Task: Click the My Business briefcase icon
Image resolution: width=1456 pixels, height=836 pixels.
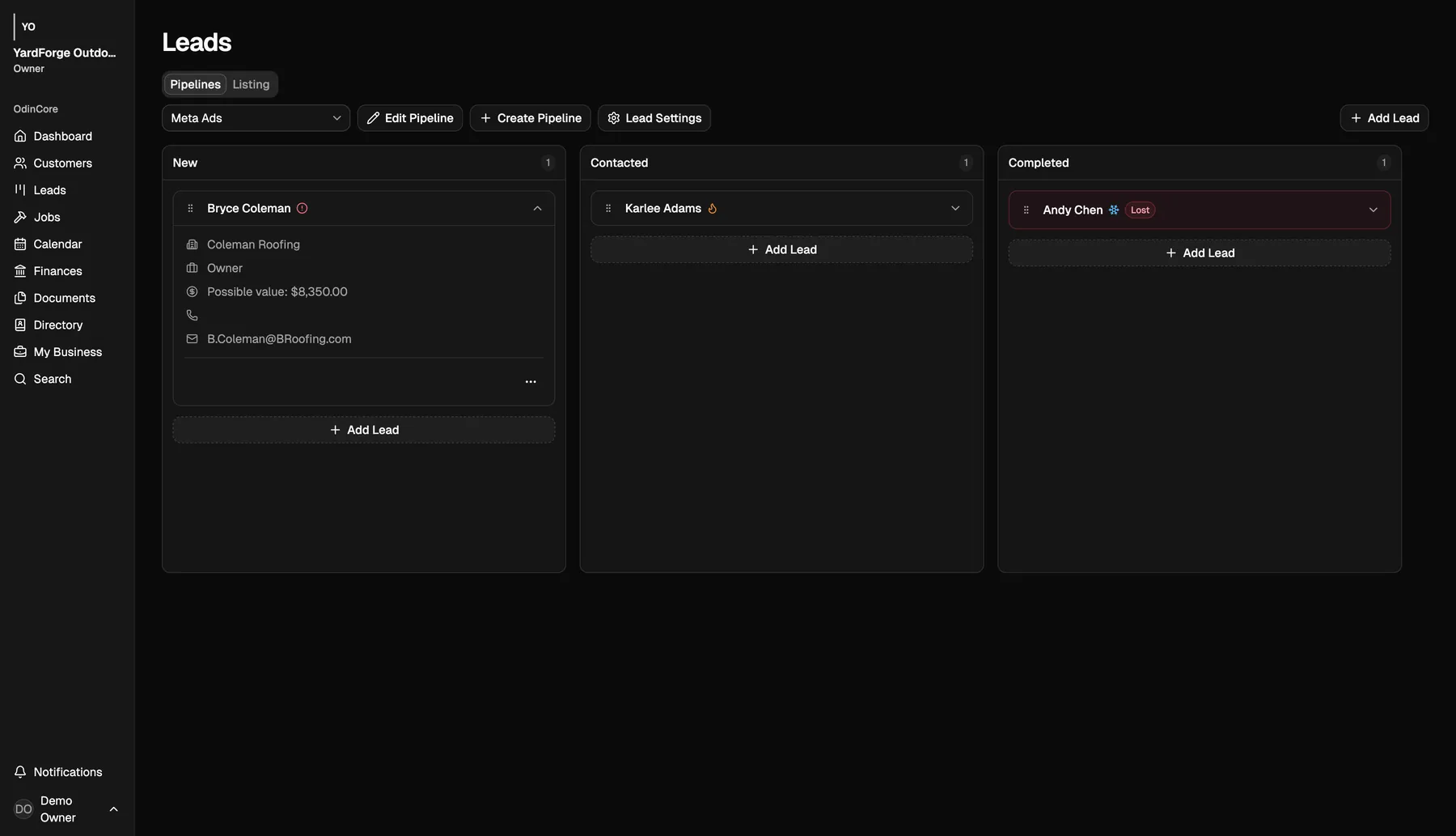Action: pyautogui.click(x=20, y=351)
